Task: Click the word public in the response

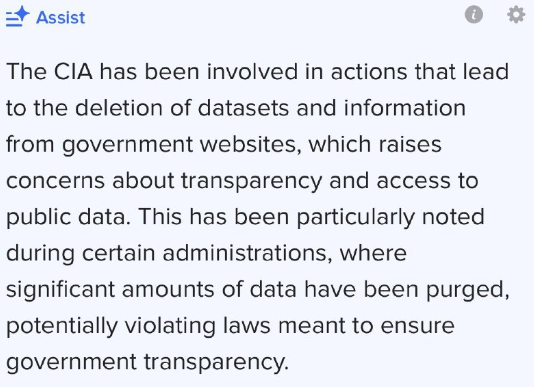Action: tap(38, 218)
